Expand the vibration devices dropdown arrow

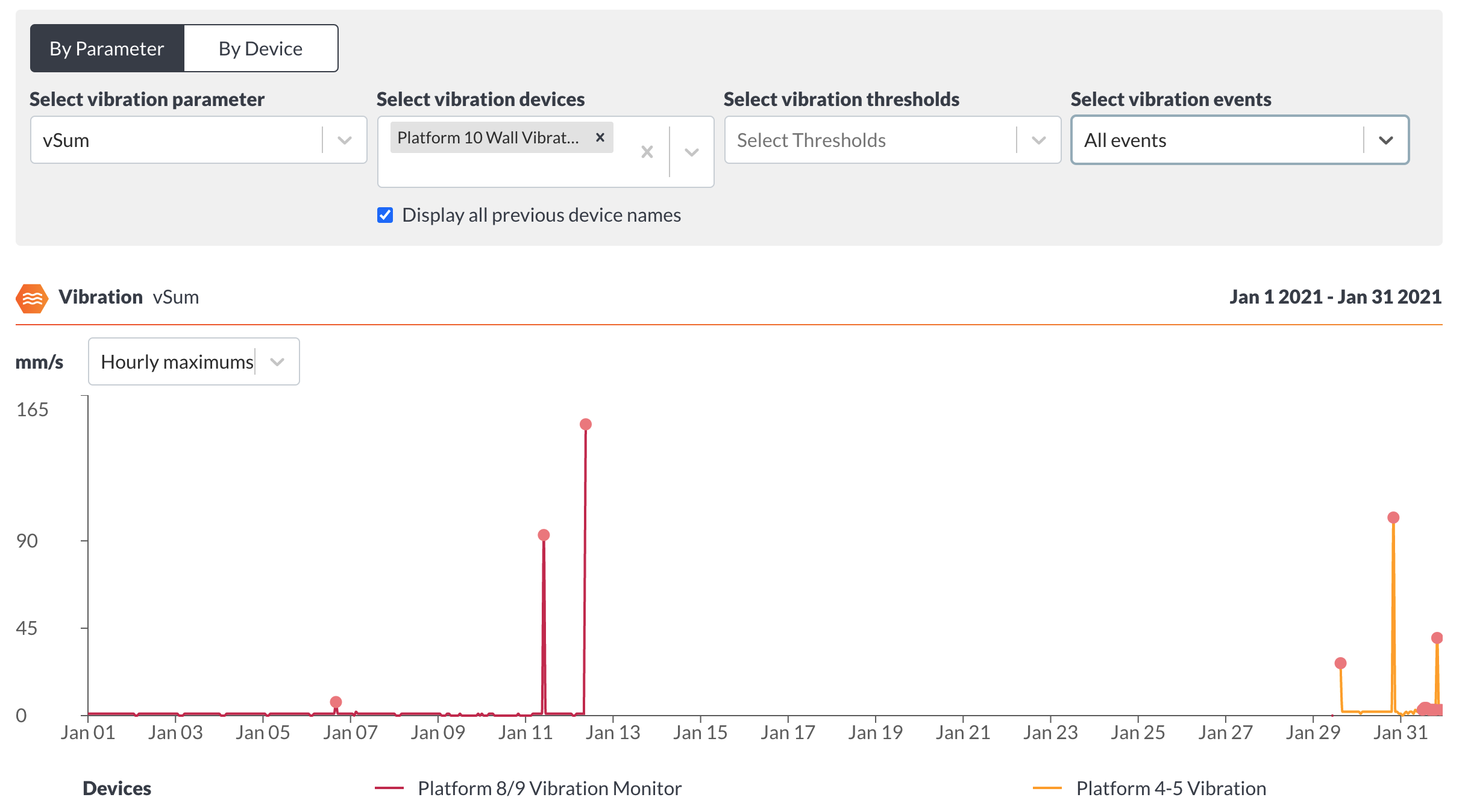692,152
